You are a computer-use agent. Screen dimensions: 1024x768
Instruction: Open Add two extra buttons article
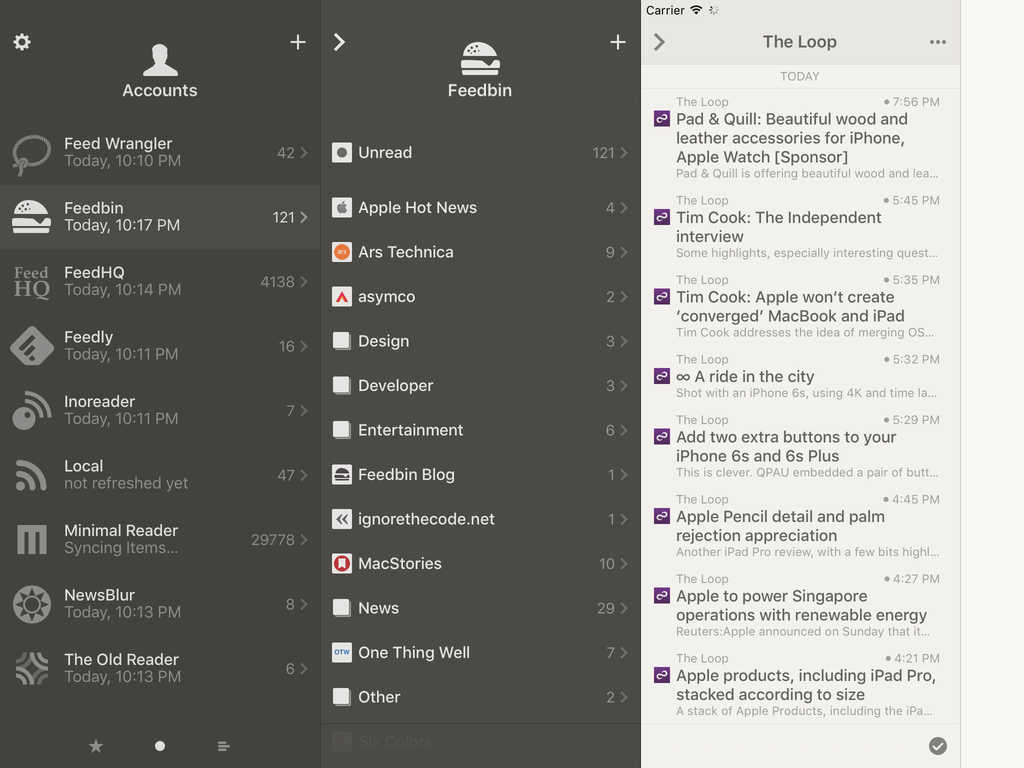click(x=800, y=446)
